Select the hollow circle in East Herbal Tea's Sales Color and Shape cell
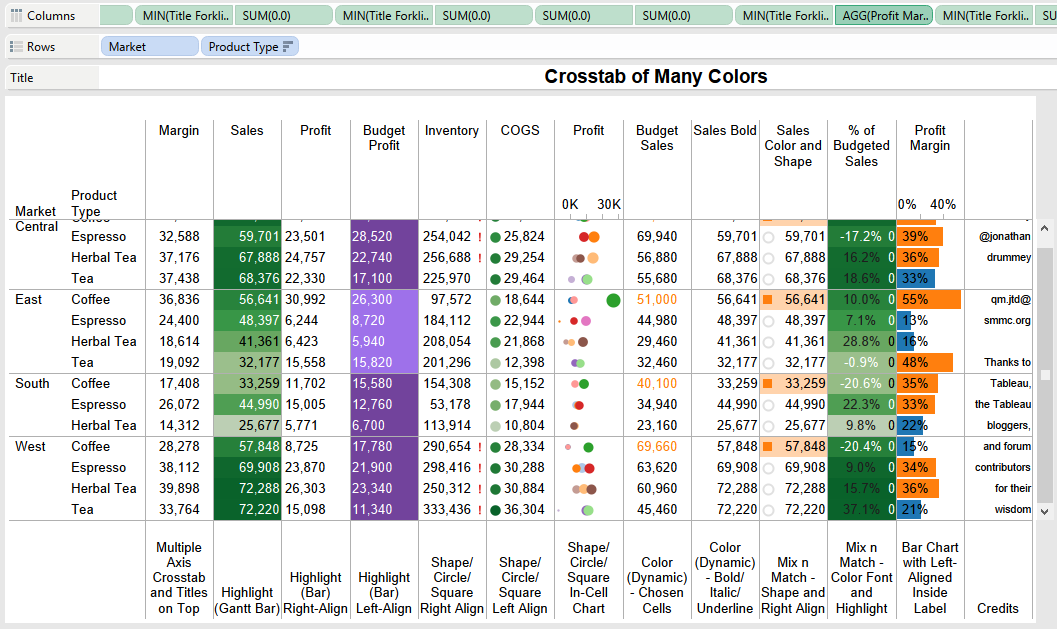1057x629 pixels. (768, 342)
